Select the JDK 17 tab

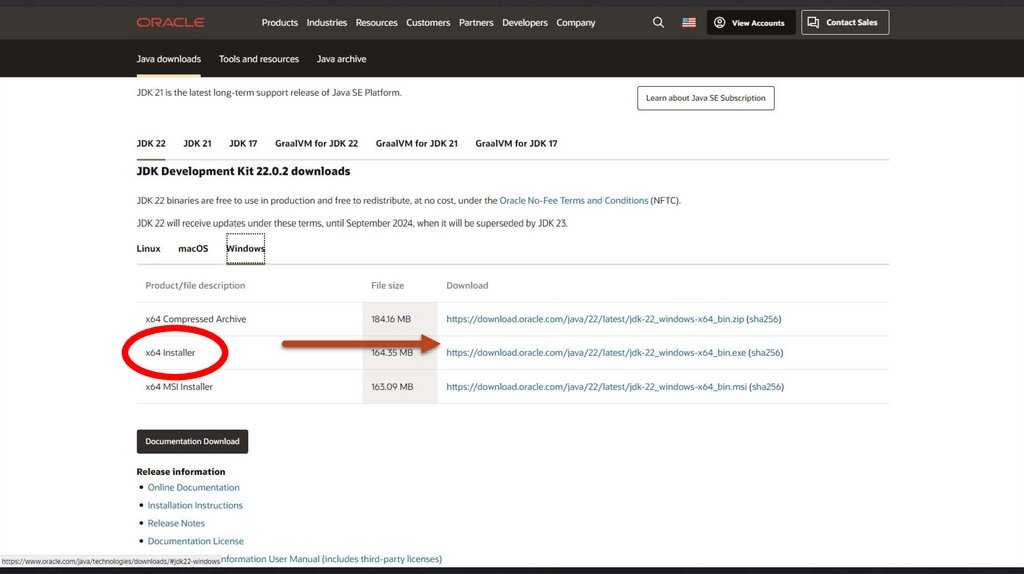coord(243,143)
